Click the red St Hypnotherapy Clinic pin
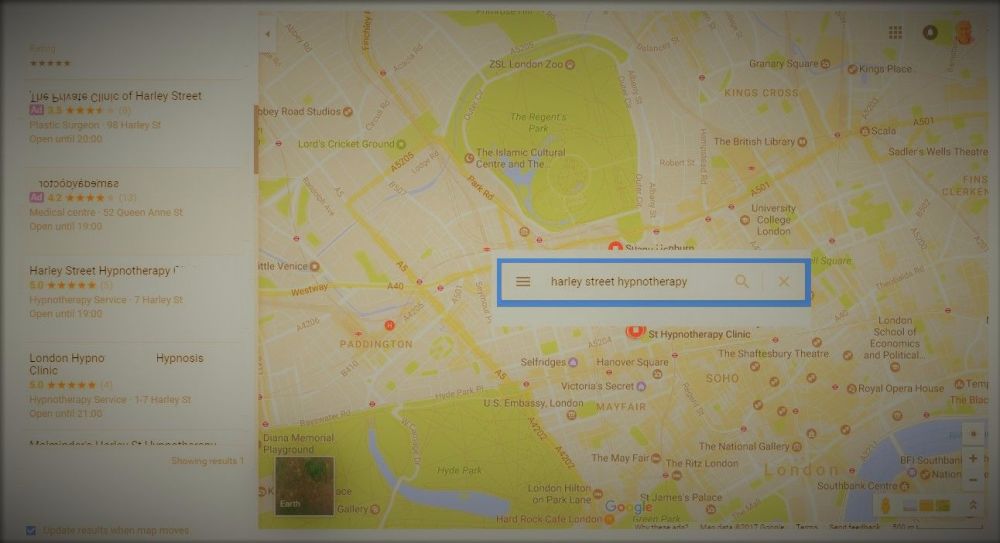This screenshot has width=1000, height=543. (x=635, y=331)
